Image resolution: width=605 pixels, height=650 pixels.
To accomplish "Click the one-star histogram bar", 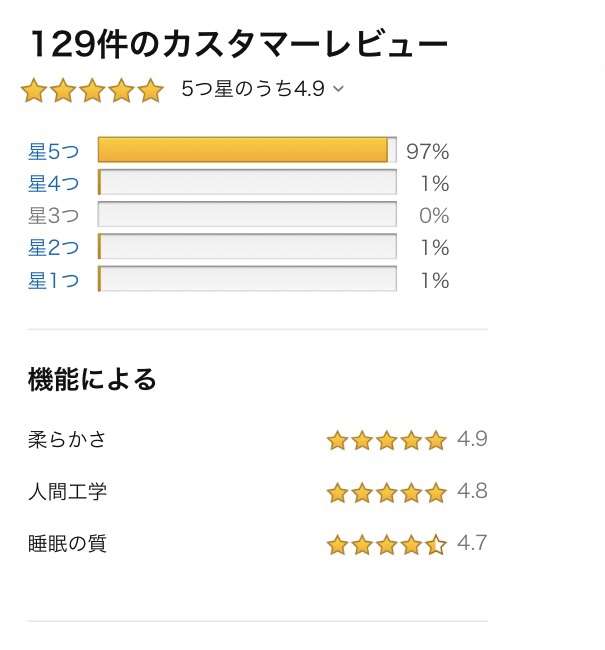I will (247, 279).
